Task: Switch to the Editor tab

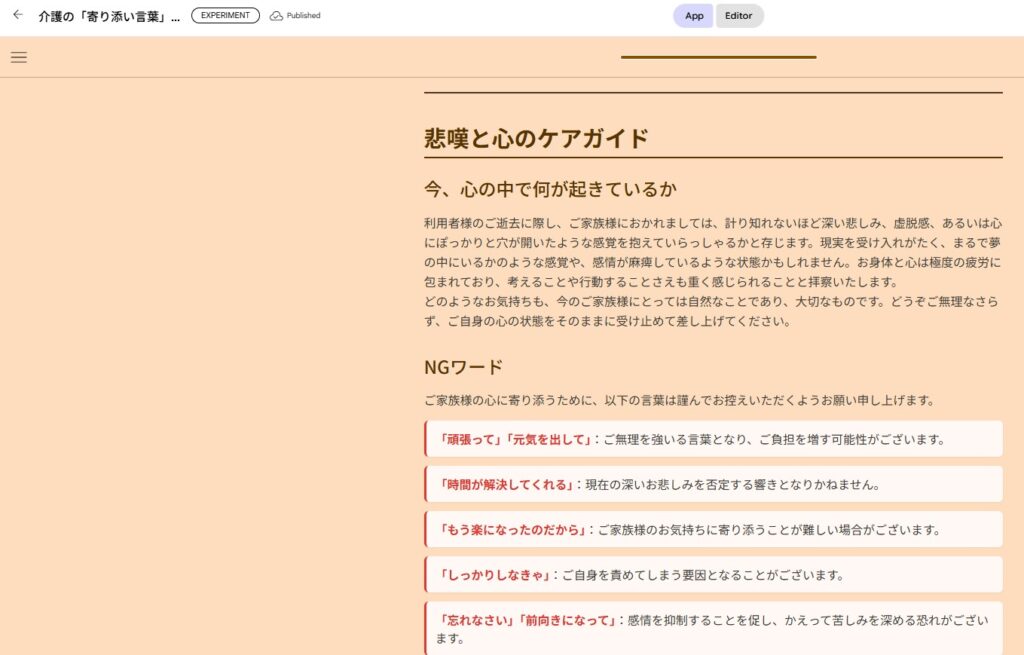Action: [x=739, y=16]
